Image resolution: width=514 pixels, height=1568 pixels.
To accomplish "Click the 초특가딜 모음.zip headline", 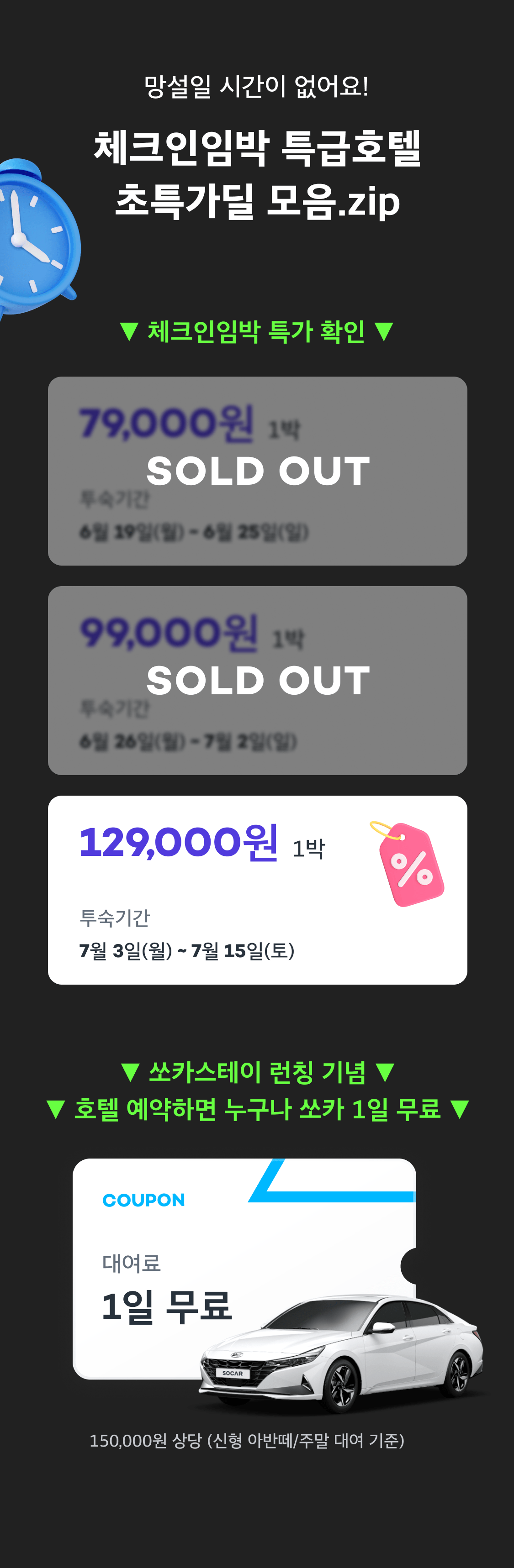I will click(x=258, y=200).
